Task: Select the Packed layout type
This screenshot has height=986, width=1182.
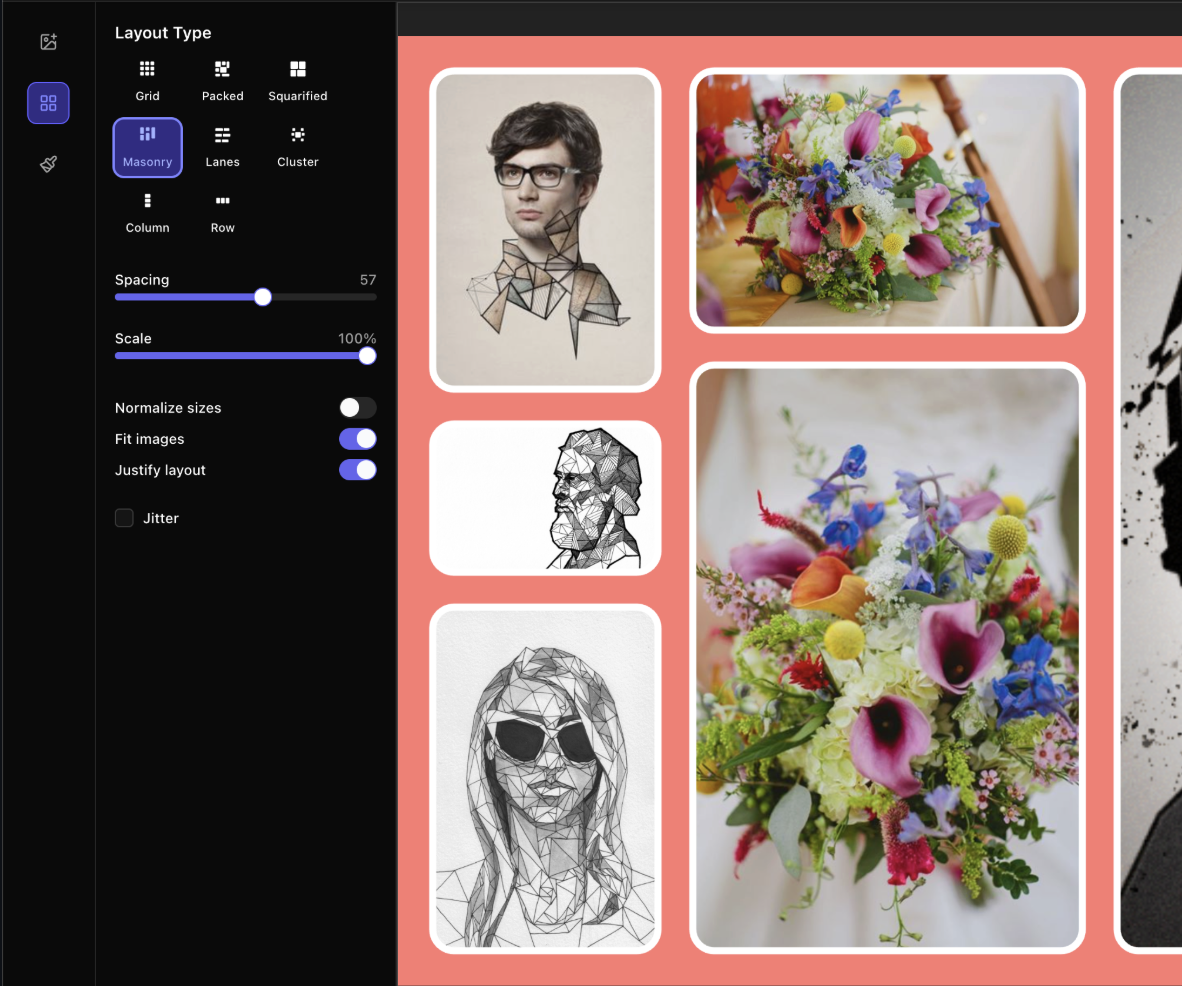Action: pyautogui.click(x=222, y=80)
